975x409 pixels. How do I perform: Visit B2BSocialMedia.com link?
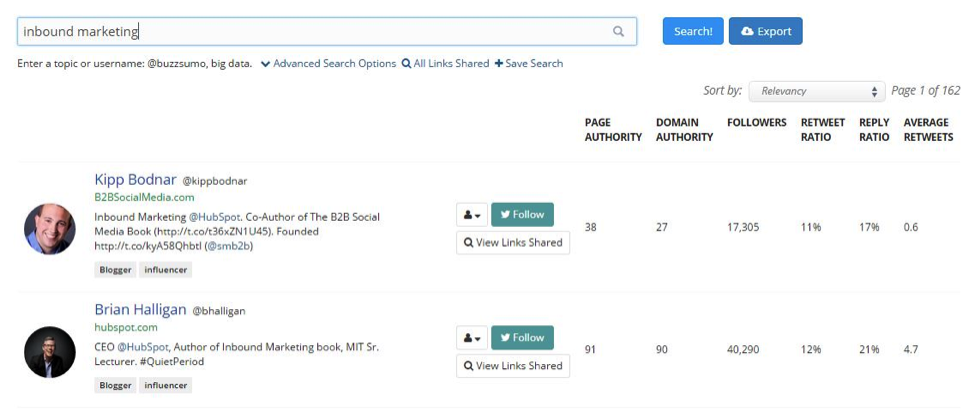click(144, 198)
